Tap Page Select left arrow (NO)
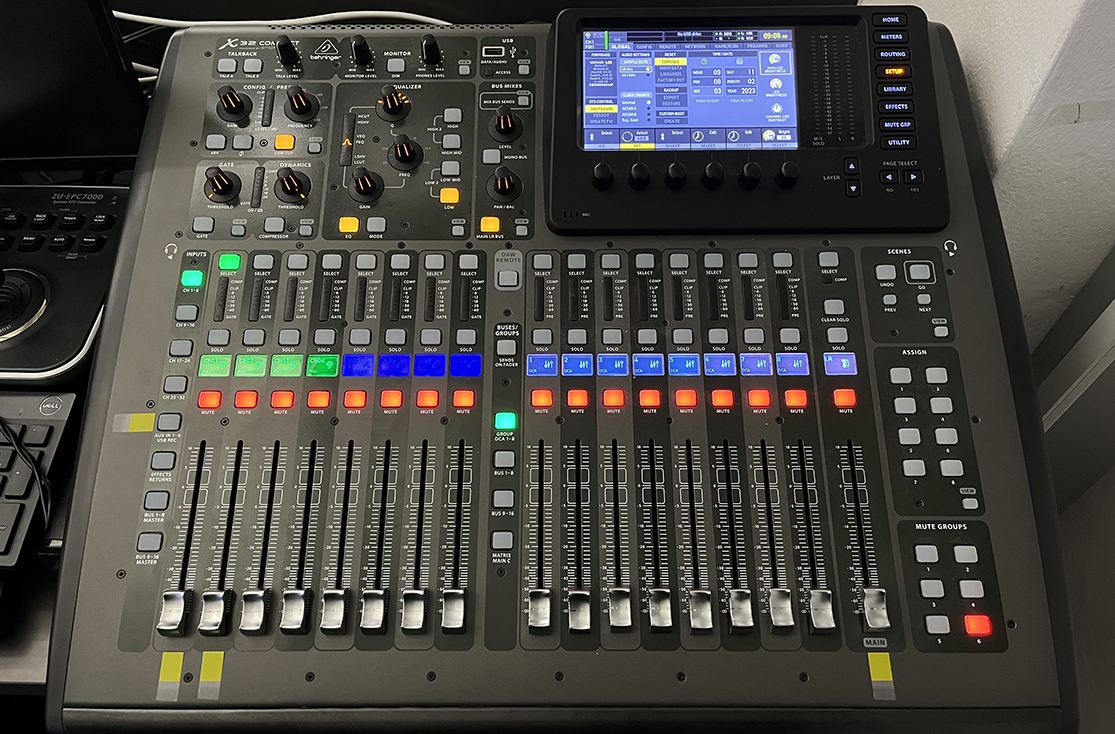Screen dimensions: 1115x734 click(889, 177)
